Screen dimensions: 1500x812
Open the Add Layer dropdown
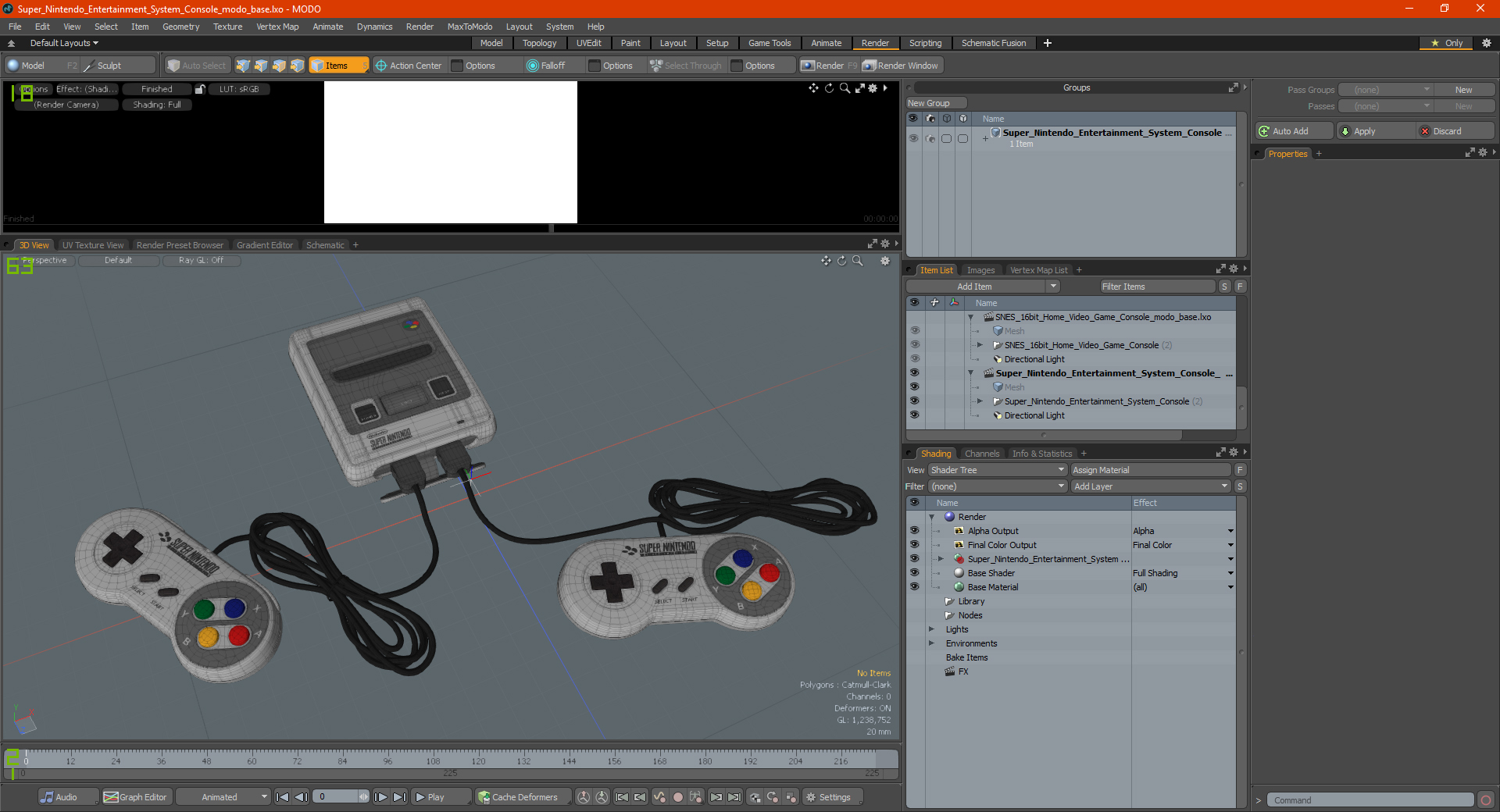(x=1152, y=486)
